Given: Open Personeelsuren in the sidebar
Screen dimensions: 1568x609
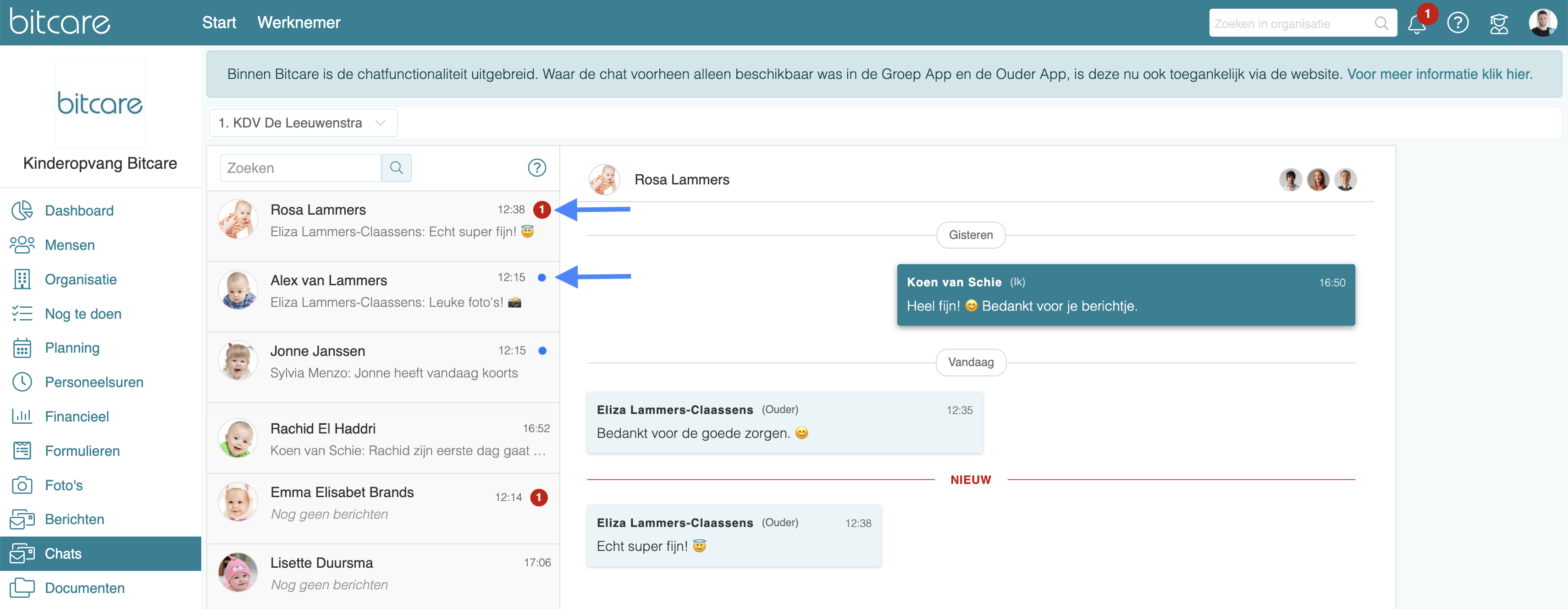Looking at the screenshot, I should pos(94,382).
